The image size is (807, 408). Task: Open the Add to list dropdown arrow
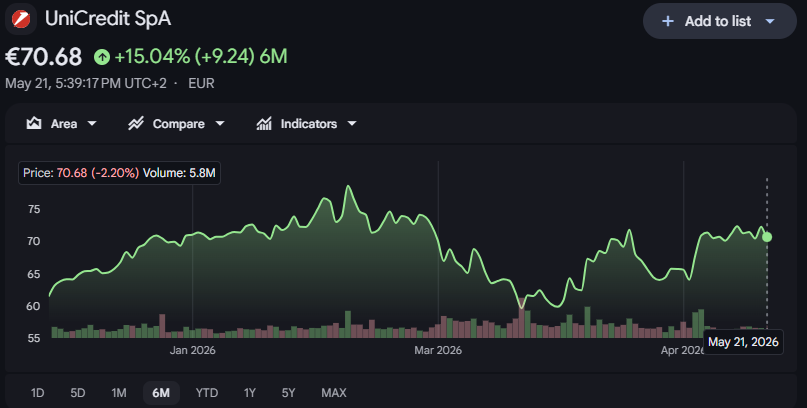(x=770, y=21)
